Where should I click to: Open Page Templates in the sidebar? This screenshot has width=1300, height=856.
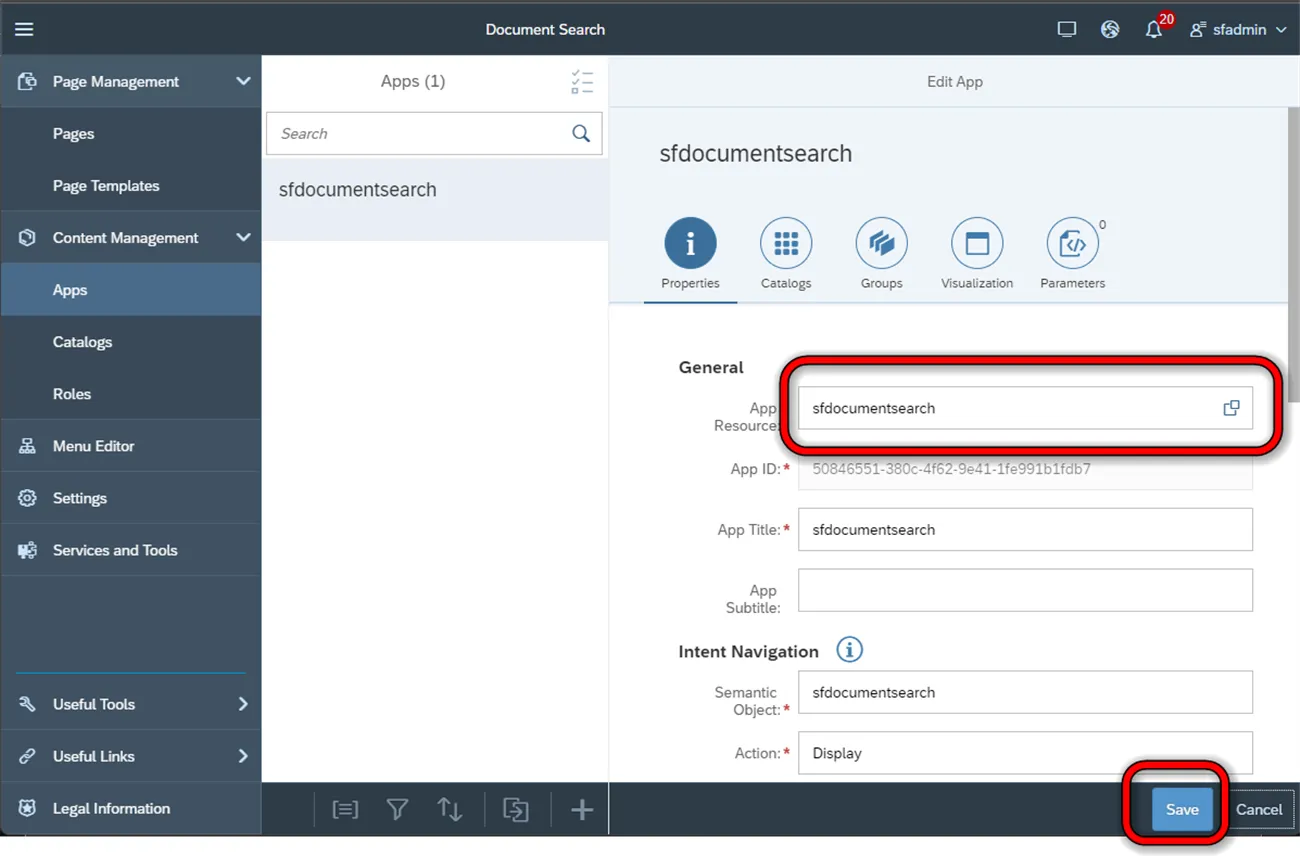point(131,185)
